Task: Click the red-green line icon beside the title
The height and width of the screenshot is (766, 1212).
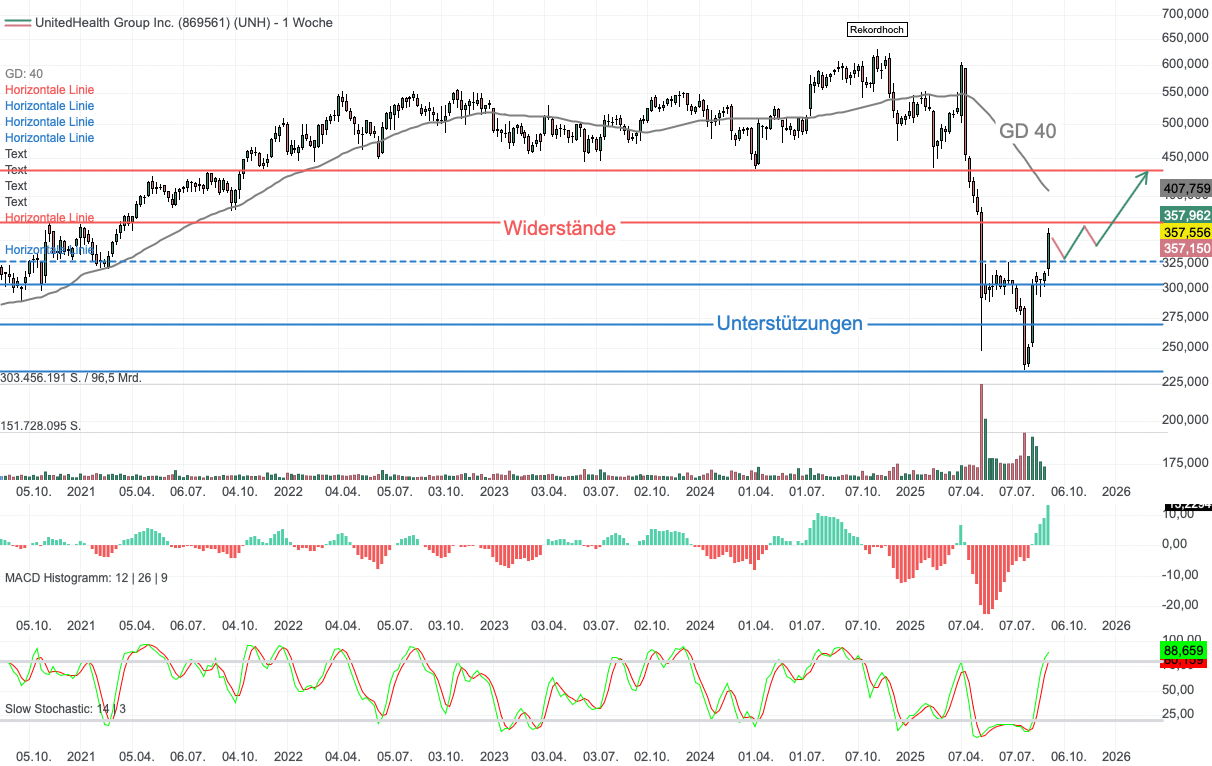Action: pyautogui.click(x=17, y=22)
